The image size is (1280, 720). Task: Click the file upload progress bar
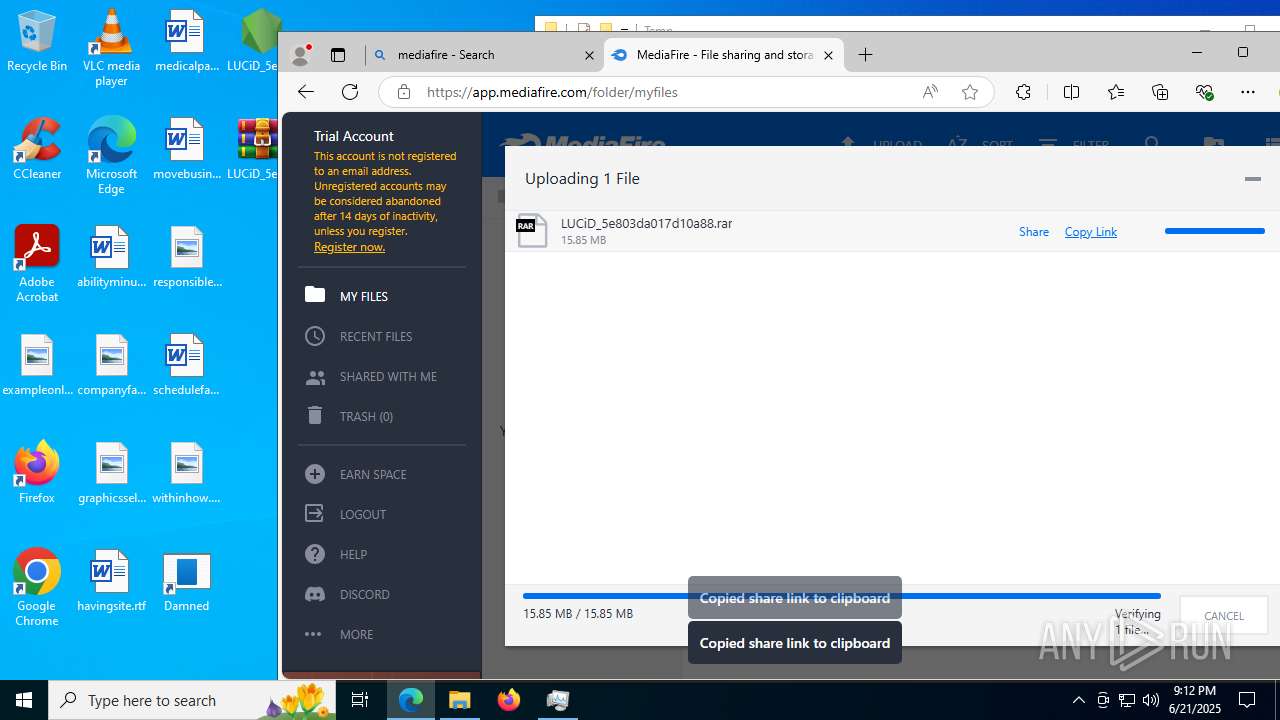point(1215,231)
